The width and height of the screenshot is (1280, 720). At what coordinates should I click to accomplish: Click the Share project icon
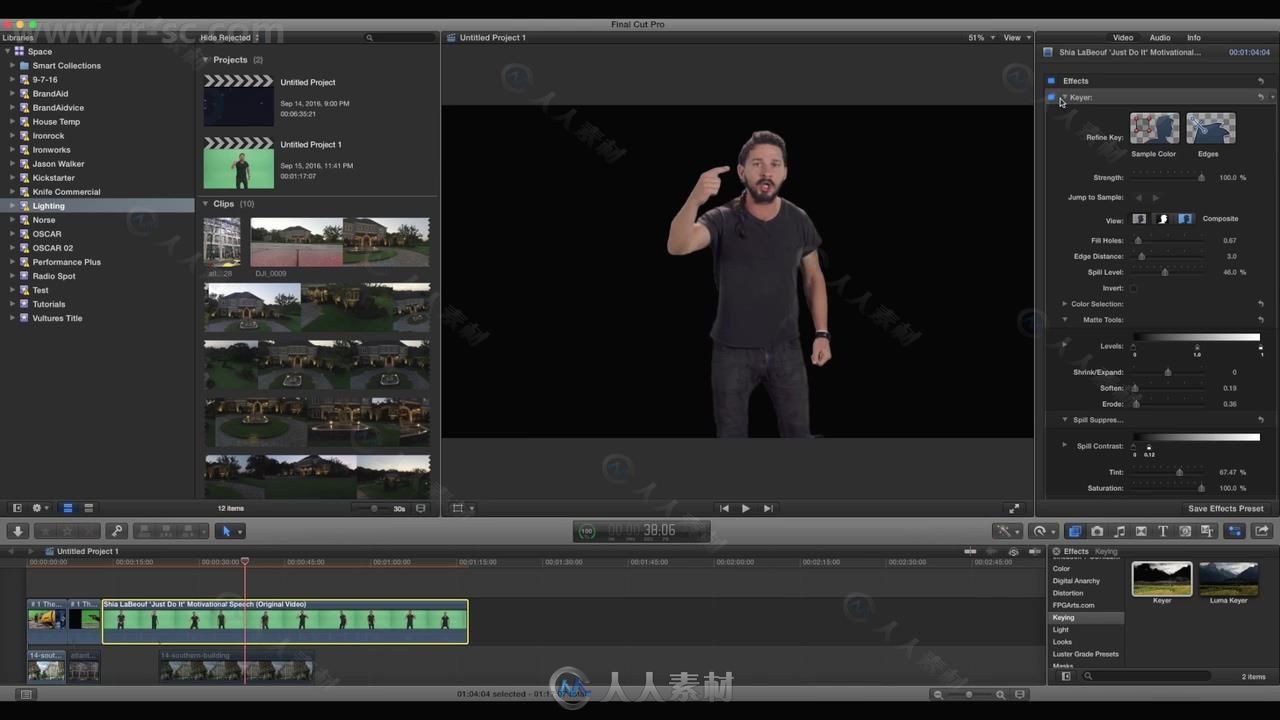[x=1262, y=531]
